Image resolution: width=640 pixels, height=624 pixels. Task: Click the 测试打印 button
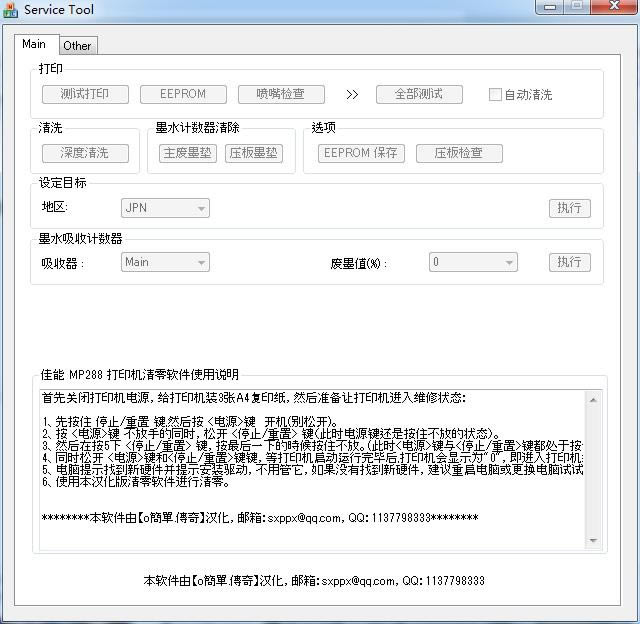(x=85, y=94)
